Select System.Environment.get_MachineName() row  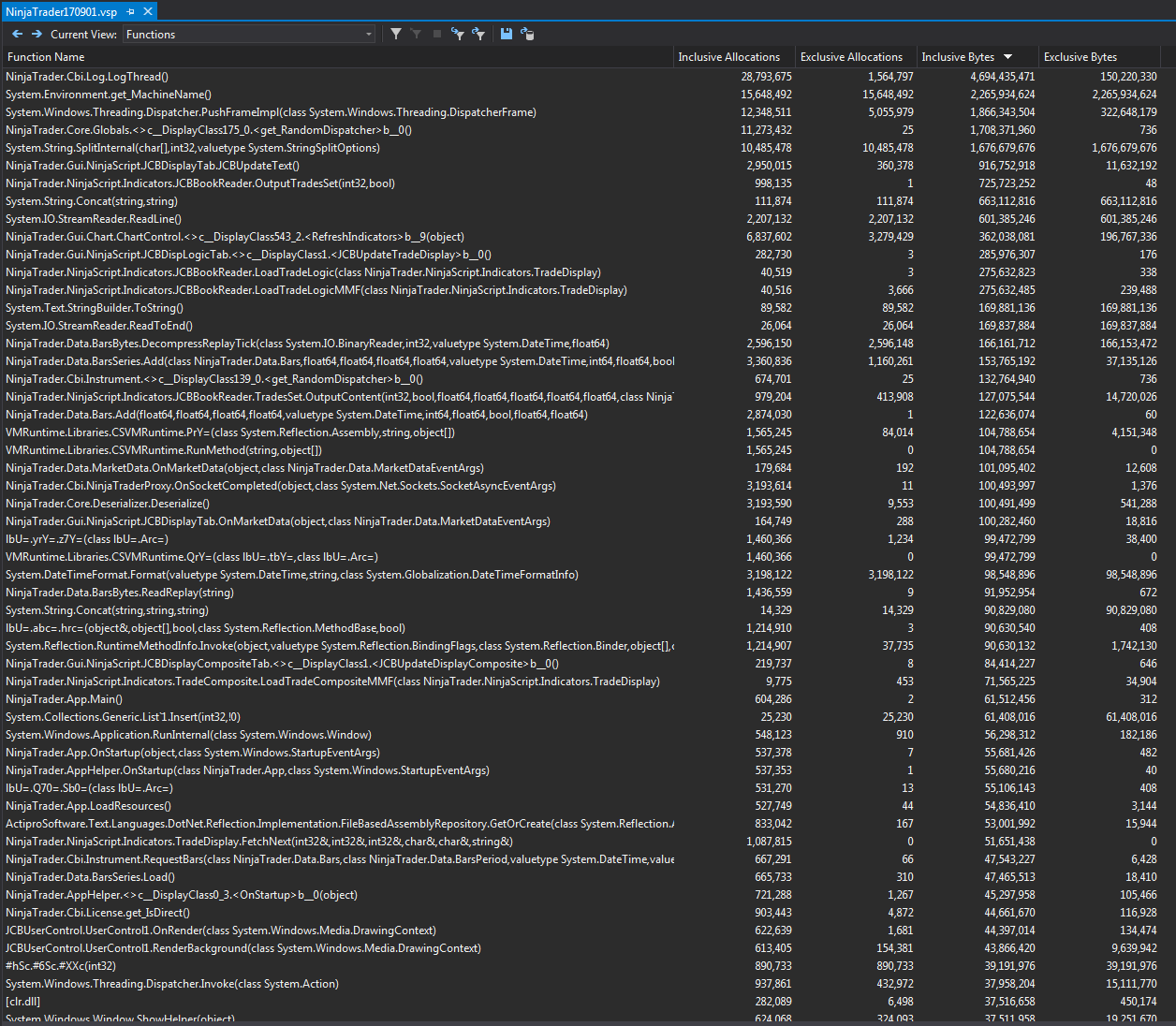point(581,95)
